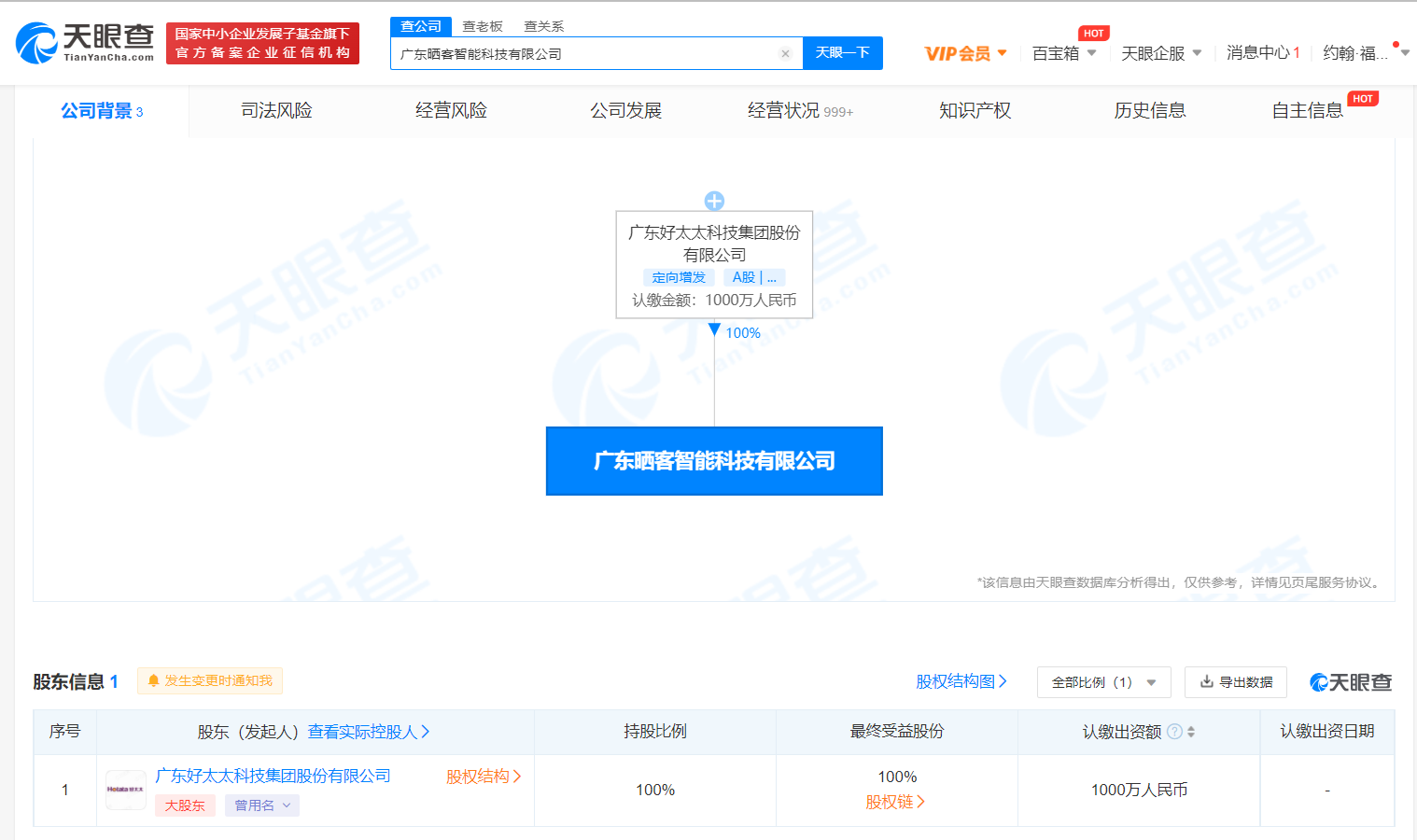Viewport: 1417px width, 840px height.
Task: Click the plus icon above the shareholder node
Action: pos(714,201)
